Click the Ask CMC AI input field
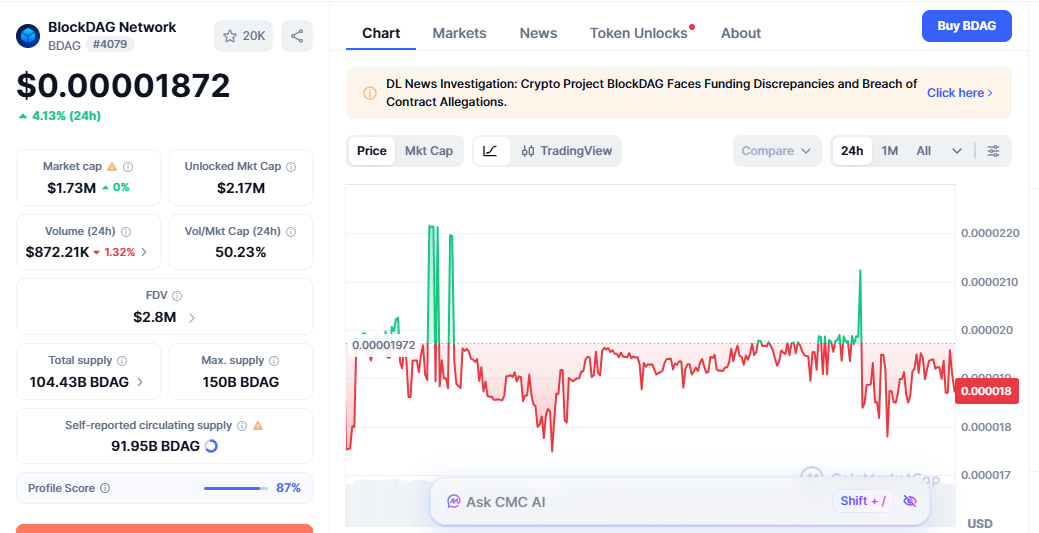 680,501
